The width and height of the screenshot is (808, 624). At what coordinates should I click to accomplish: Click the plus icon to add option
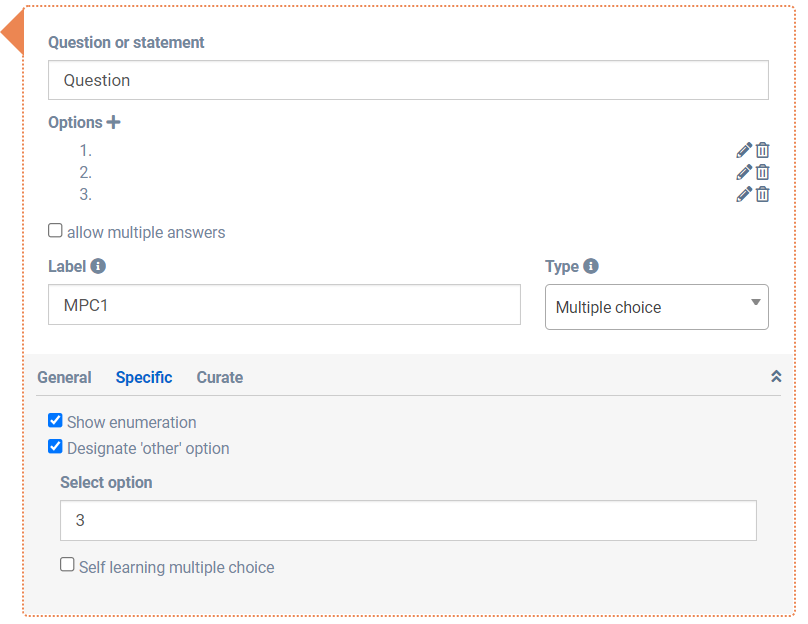(114, 122)
